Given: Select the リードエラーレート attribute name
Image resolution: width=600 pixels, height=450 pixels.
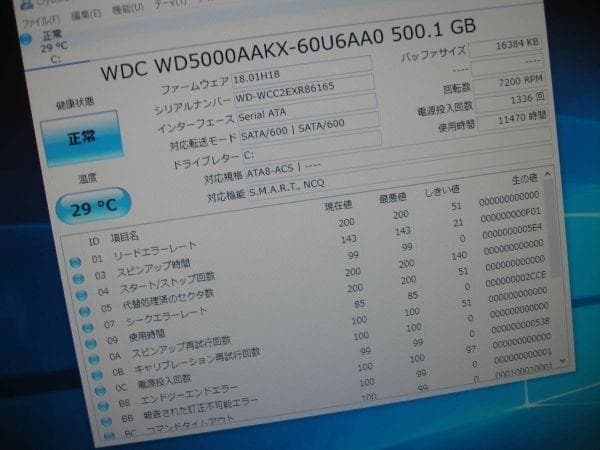Looking at the screenshot, I should [x=155, y=251].
